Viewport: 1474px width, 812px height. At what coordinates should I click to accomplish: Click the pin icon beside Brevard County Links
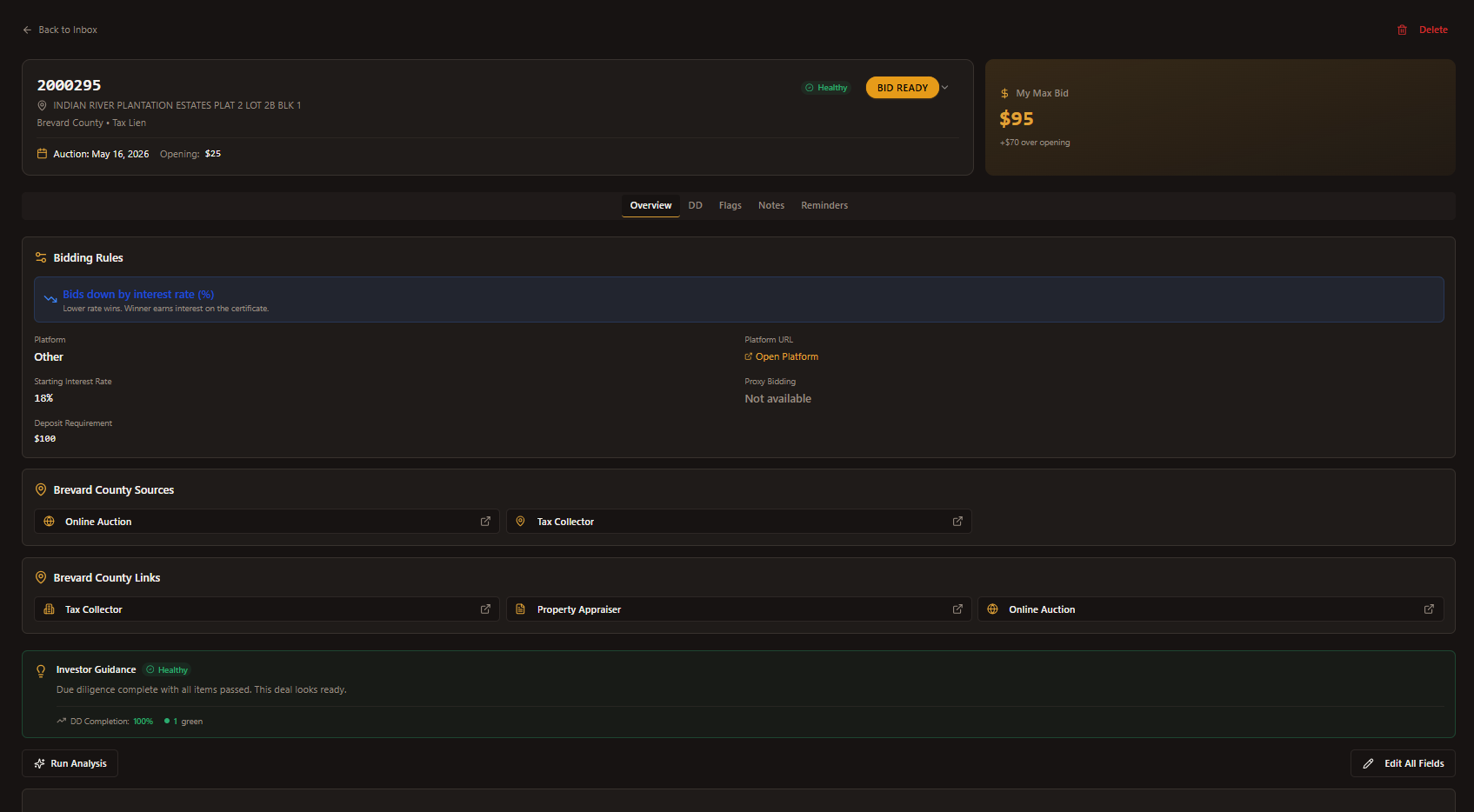41,577
